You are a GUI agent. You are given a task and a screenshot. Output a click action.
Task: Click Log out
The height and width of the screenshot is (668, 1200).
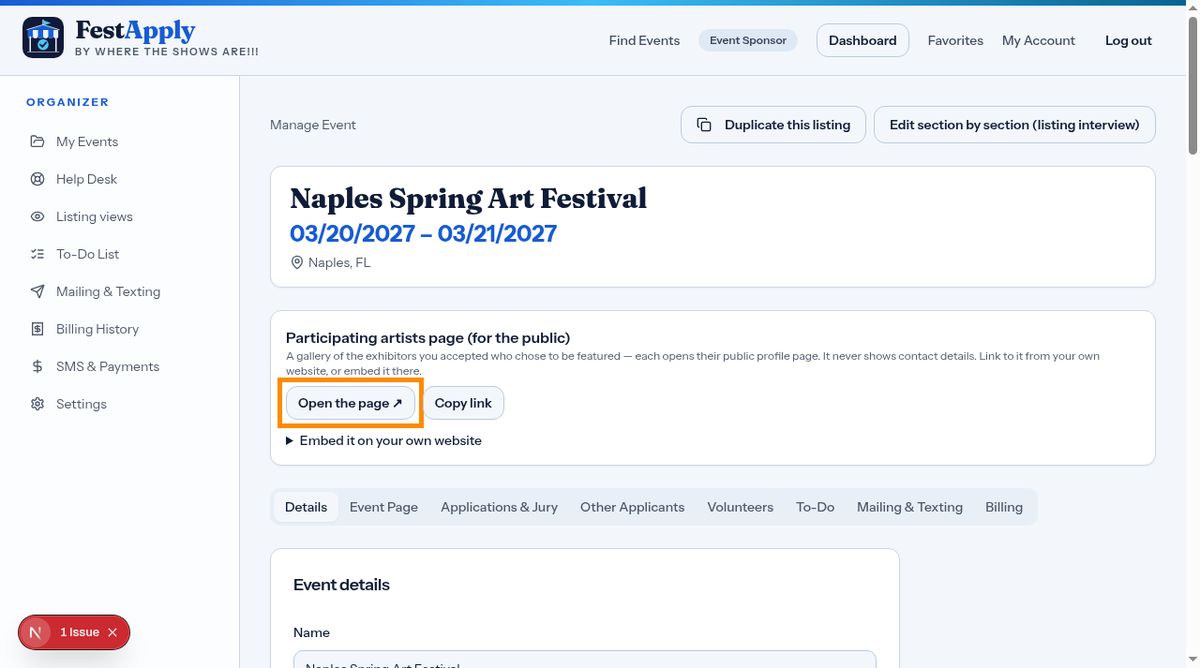[x=1128, y=40]
